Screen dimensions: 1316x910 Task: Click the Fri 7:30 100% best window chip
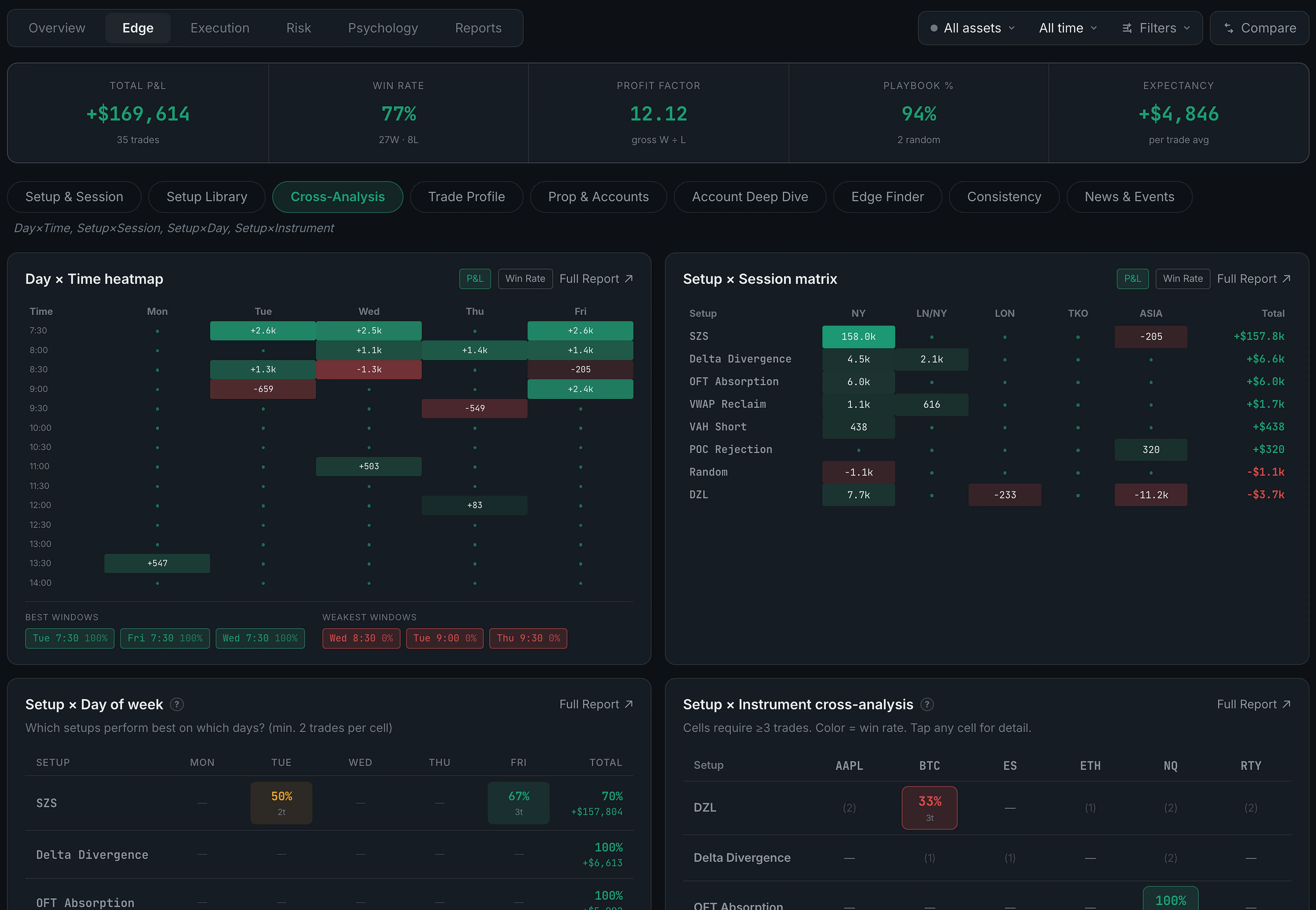165,638
